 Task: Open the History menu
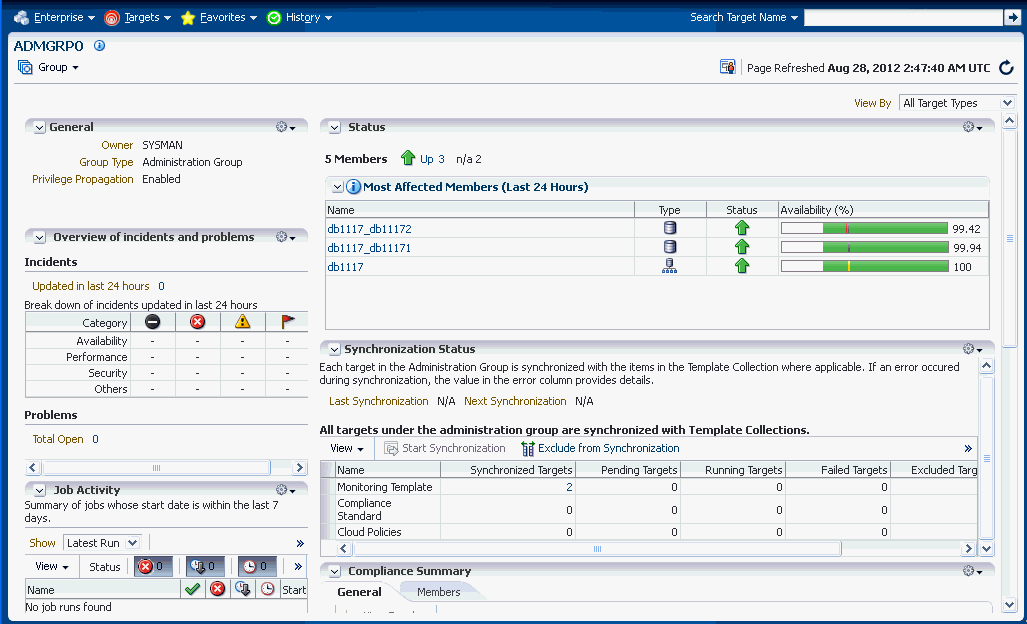pos(299,18)
